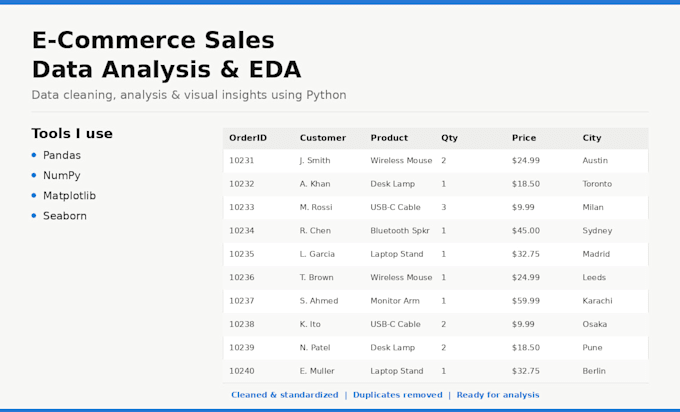Click the Price column header
Viewport: 680px width, 412px height.
524,138
